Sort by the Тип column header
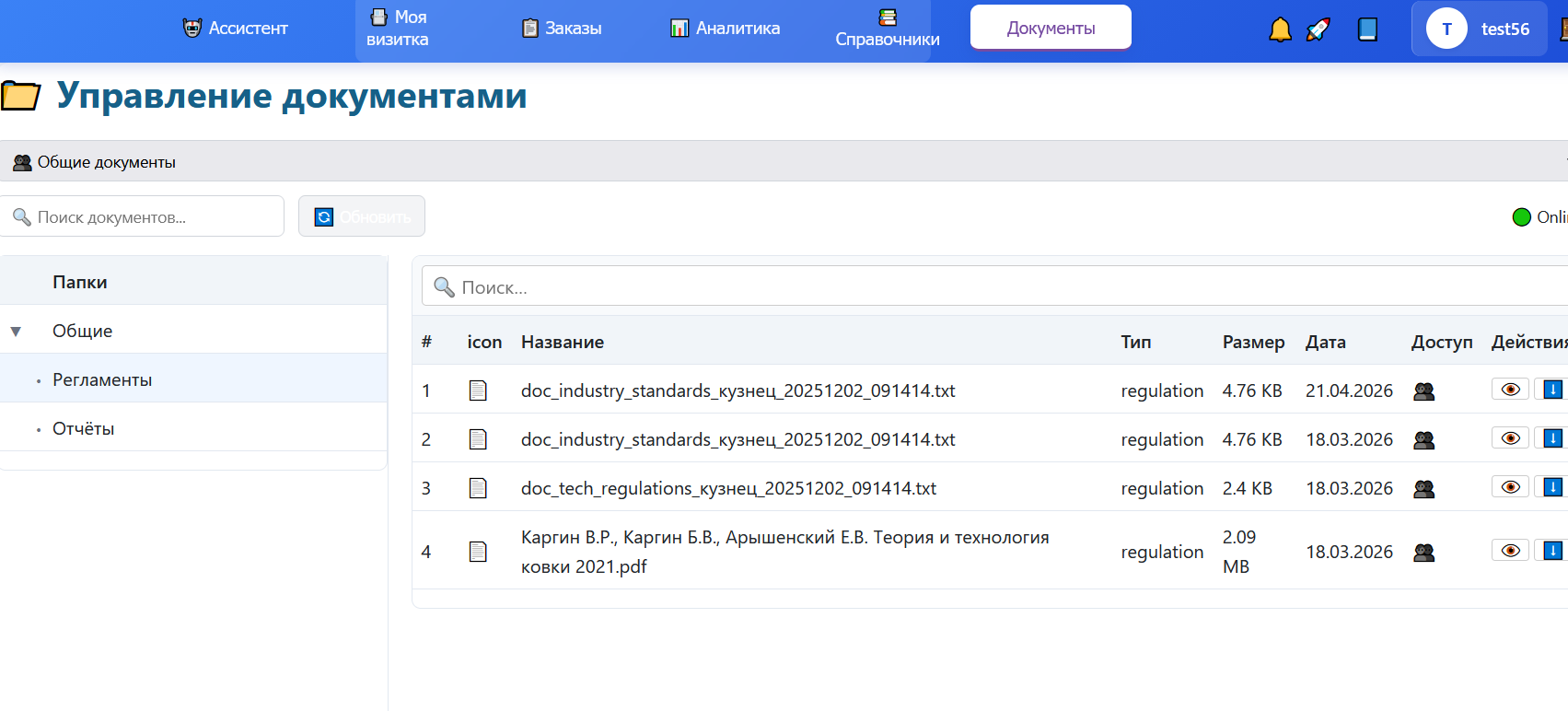Screen dimensions: 1568x711 (1136, 342)
